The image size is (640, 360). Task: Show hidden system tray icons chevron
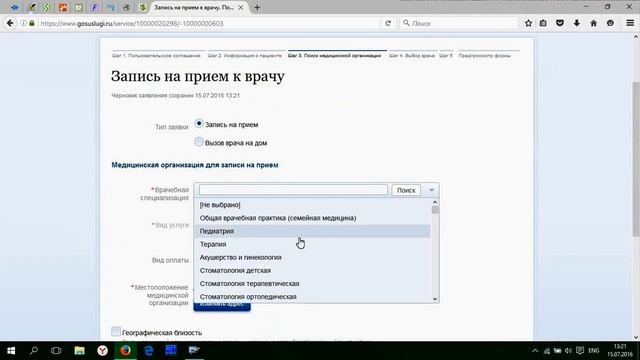pos(535,351)
